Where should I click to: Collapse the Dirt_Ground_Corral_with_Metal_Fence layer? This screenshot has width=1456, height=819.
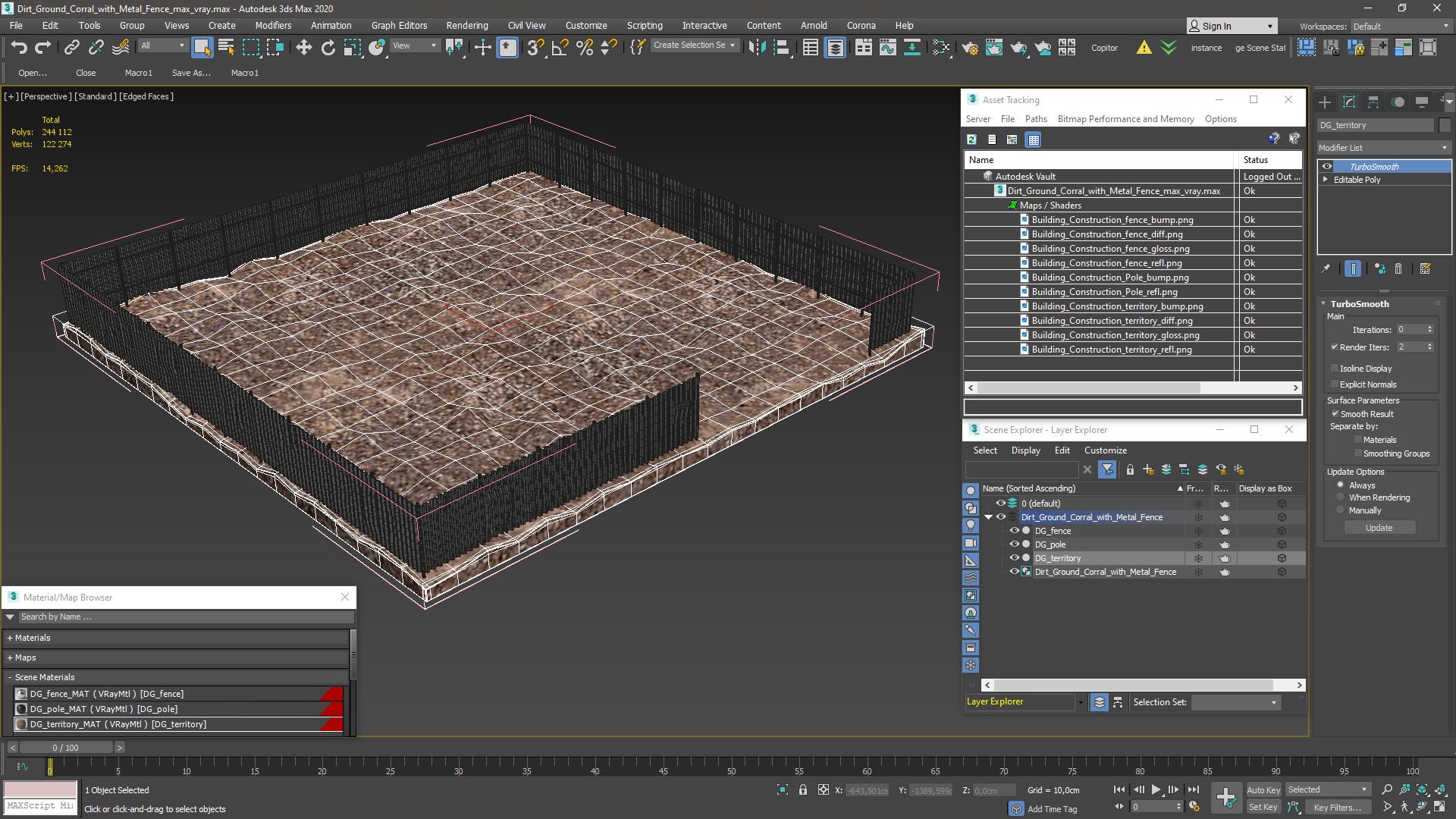tap(988, 517)
